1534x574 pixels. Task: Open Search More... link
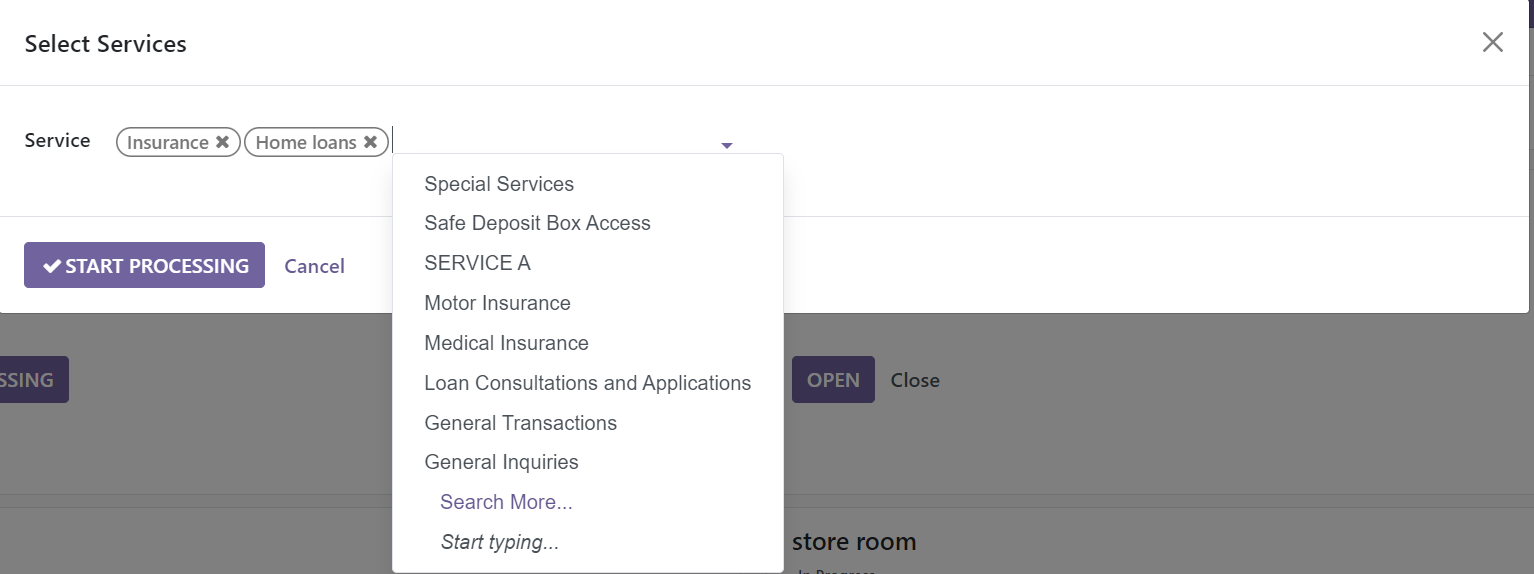506,502
